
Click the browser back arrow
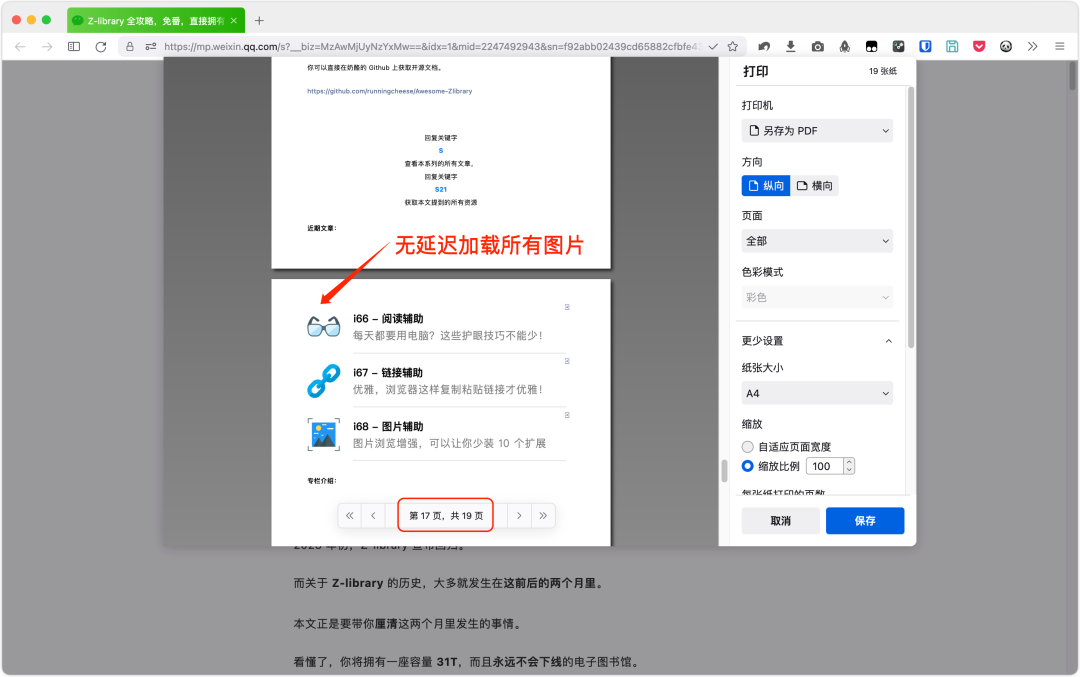(x=20, y=47)
